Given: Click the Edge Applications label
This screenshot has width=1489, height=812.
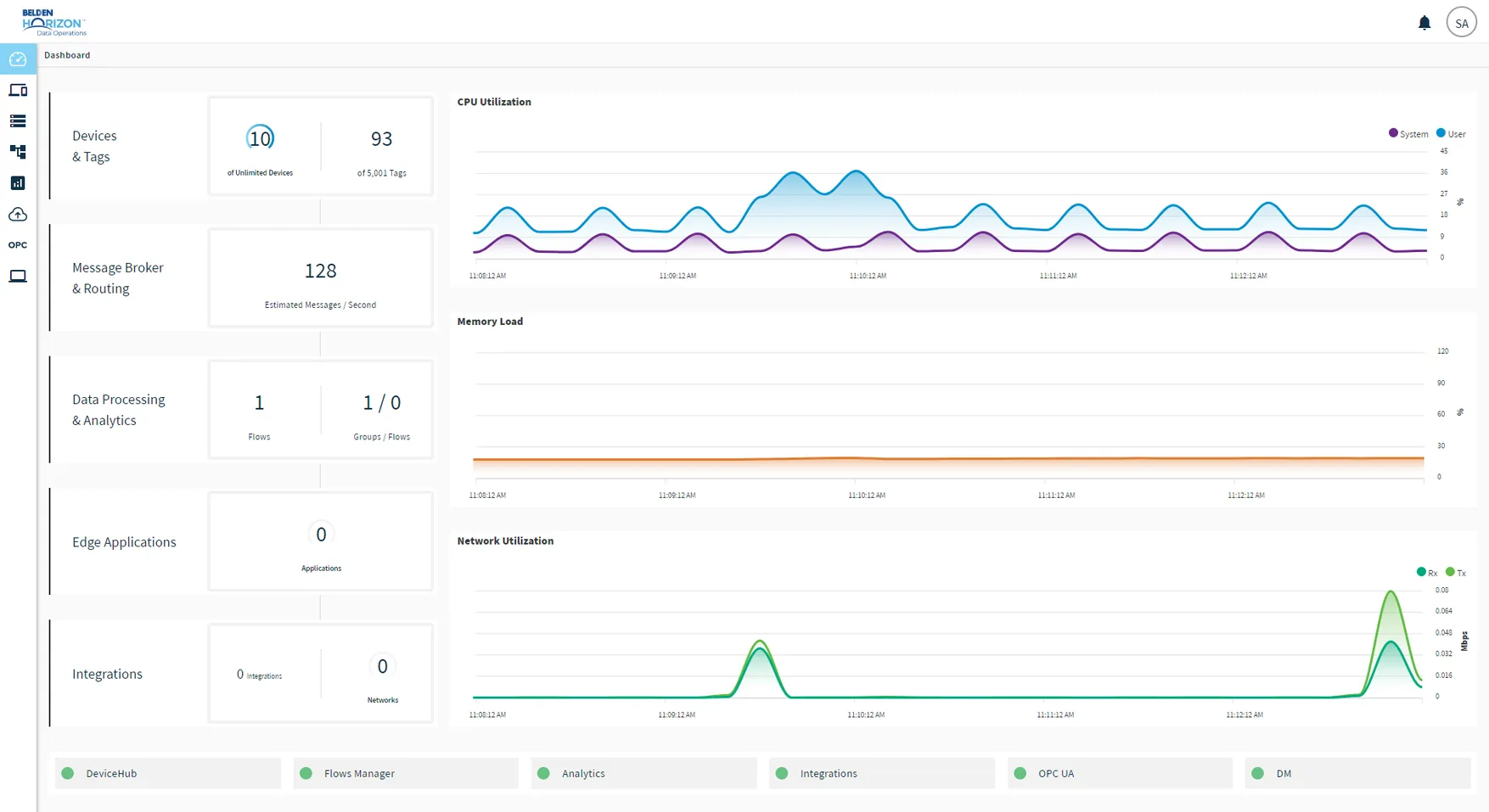Looking at the screenshot, I should (x=124, y=542).
